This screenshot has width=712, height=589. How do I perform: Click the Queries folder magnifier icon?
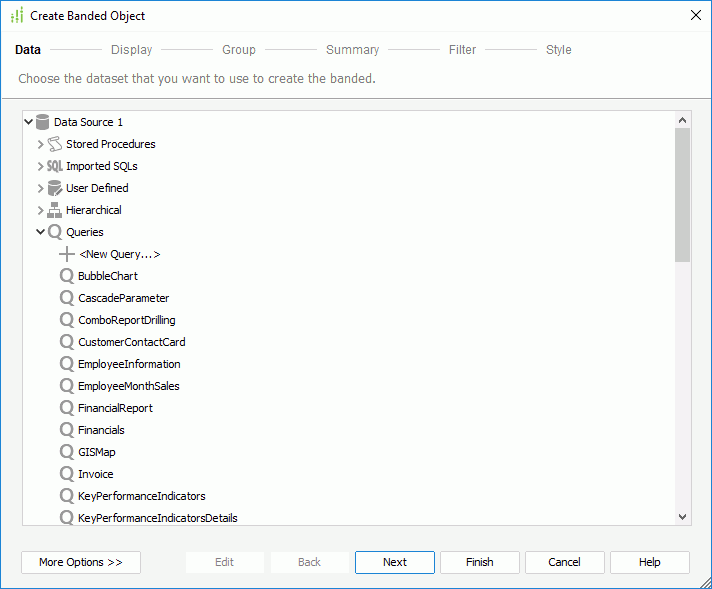pyautogui.click(x=54, y=232)
